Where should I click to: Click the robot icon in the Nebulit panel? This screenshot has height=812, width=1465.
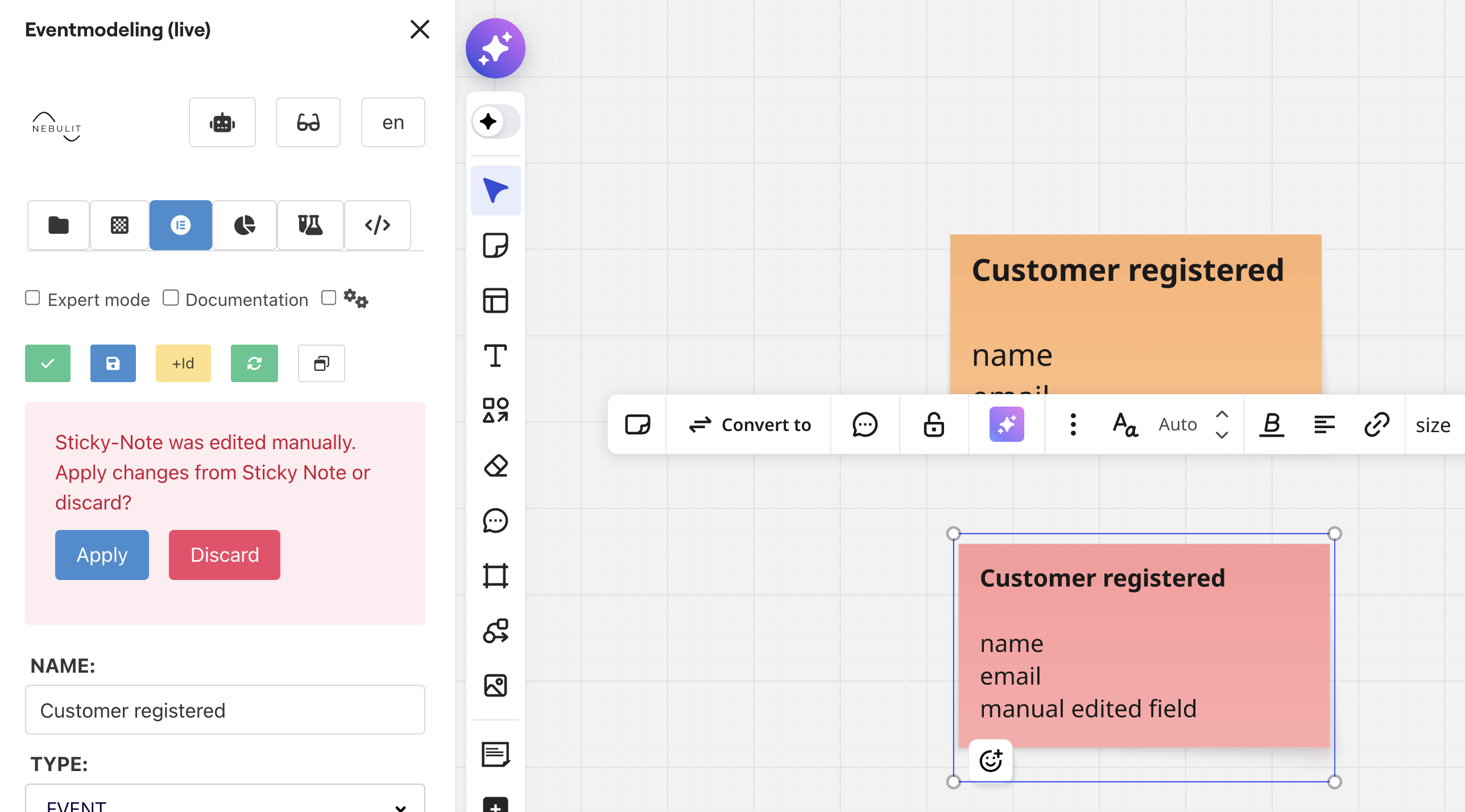click(x=222, y=122)
